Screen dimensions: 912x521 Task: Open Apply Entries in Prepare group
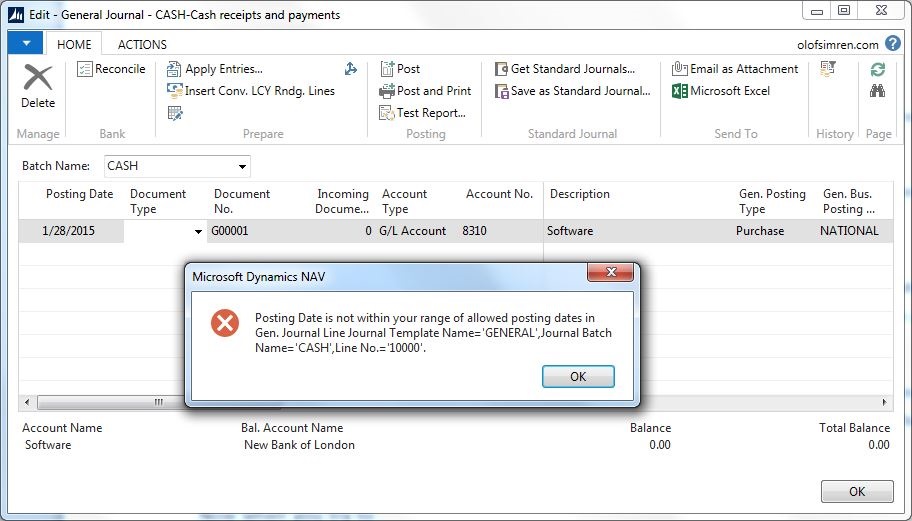pyautogui.click(x=215, y=69)
